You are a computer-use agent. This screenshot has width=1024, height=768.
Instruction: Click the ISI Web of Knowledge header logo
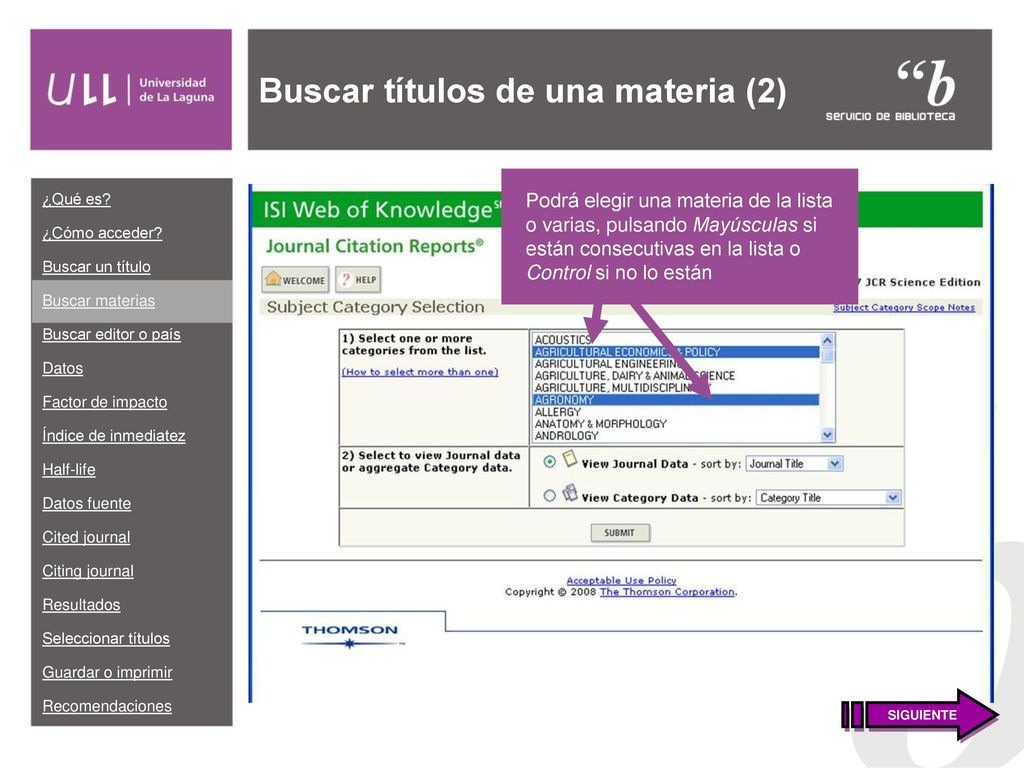pos(382,210)
